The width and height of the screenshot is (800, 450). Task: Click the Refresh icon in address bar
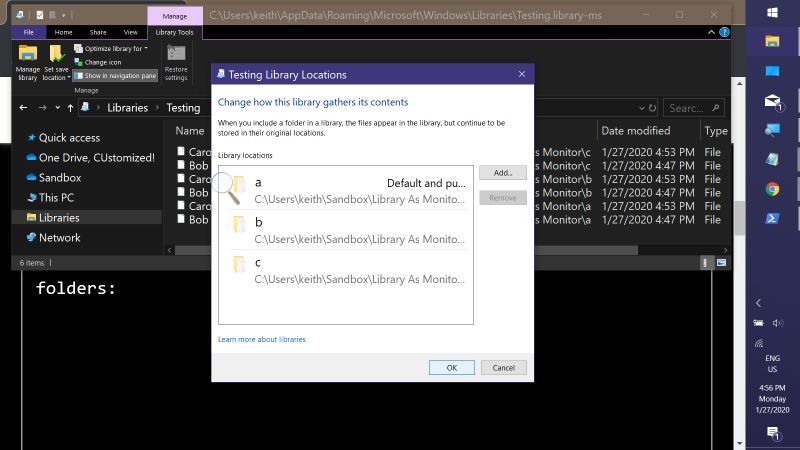(x=652, y=108)
